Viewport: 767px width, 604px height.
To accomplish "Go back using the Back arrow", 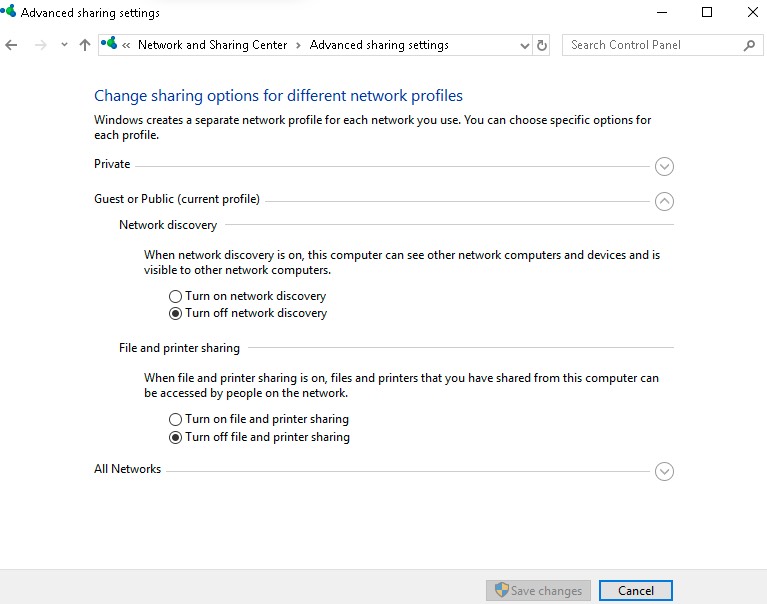I will [x=11, y=45].
